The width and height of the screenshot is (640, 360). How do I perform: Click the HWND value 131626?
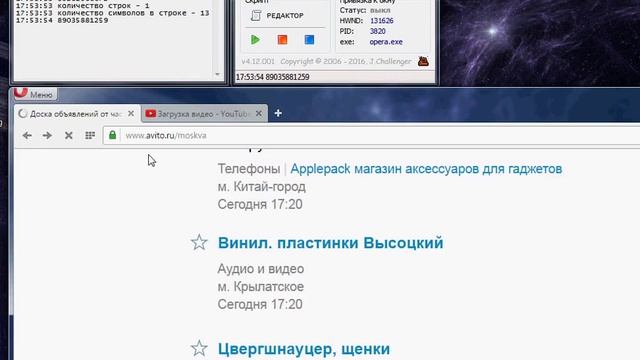pyautogui.click(x=382, y=21)
